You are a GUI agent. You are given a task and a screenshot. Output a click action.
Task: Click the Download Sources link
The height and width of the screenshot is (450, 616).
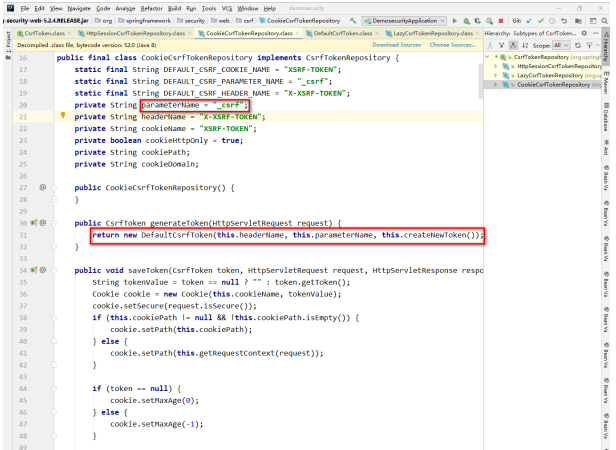coord(396,45)
